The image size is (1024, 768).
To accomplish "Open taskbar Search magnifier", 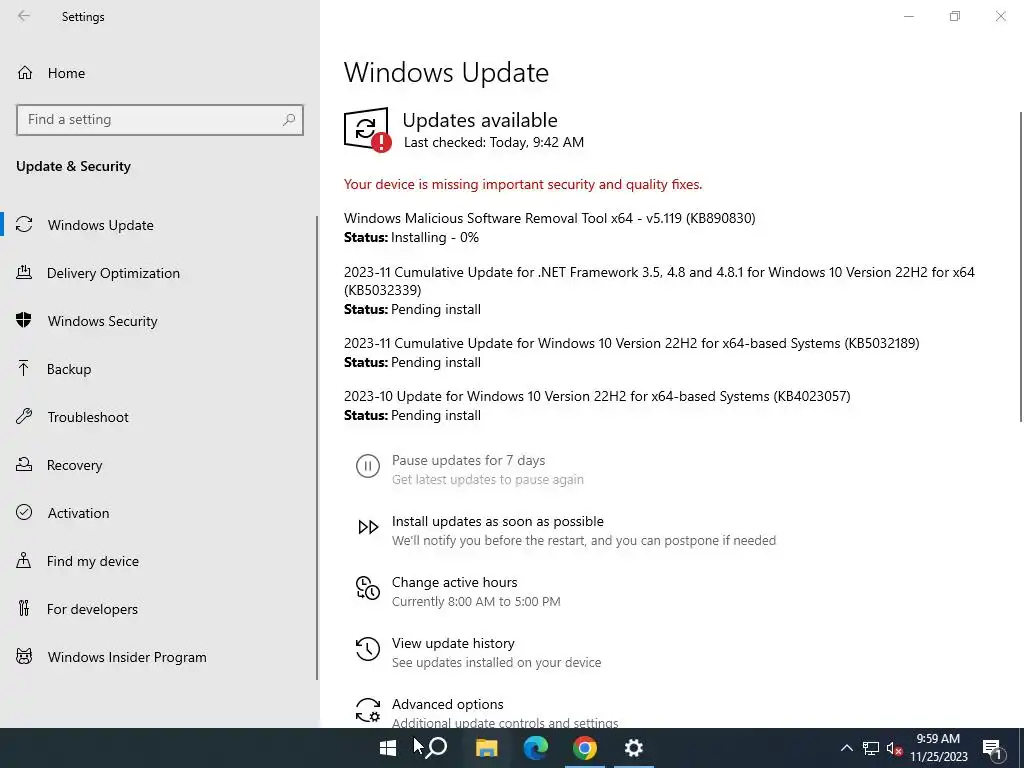I will [437, 747].
